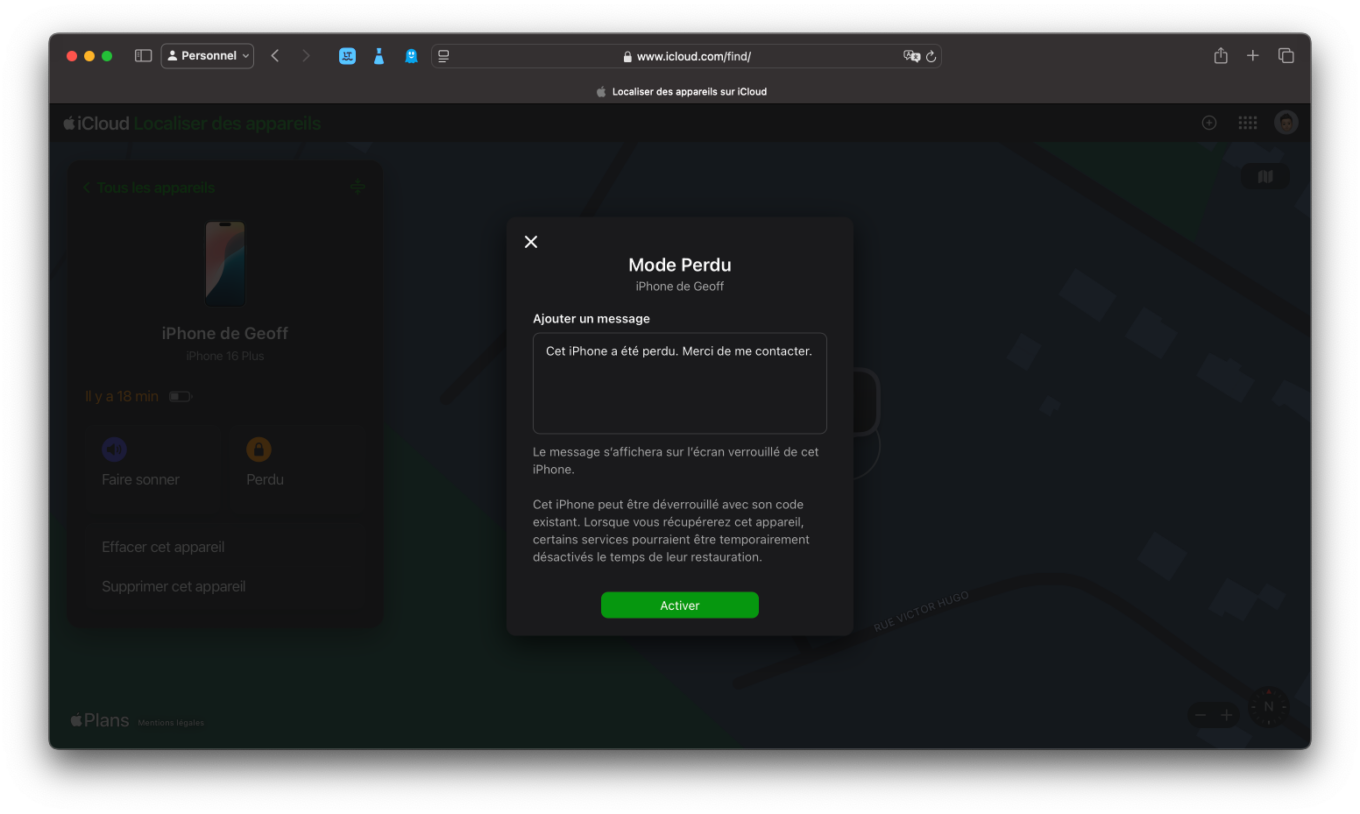Zoom out the map with minus button
1360x814 pixels.
1201,715
